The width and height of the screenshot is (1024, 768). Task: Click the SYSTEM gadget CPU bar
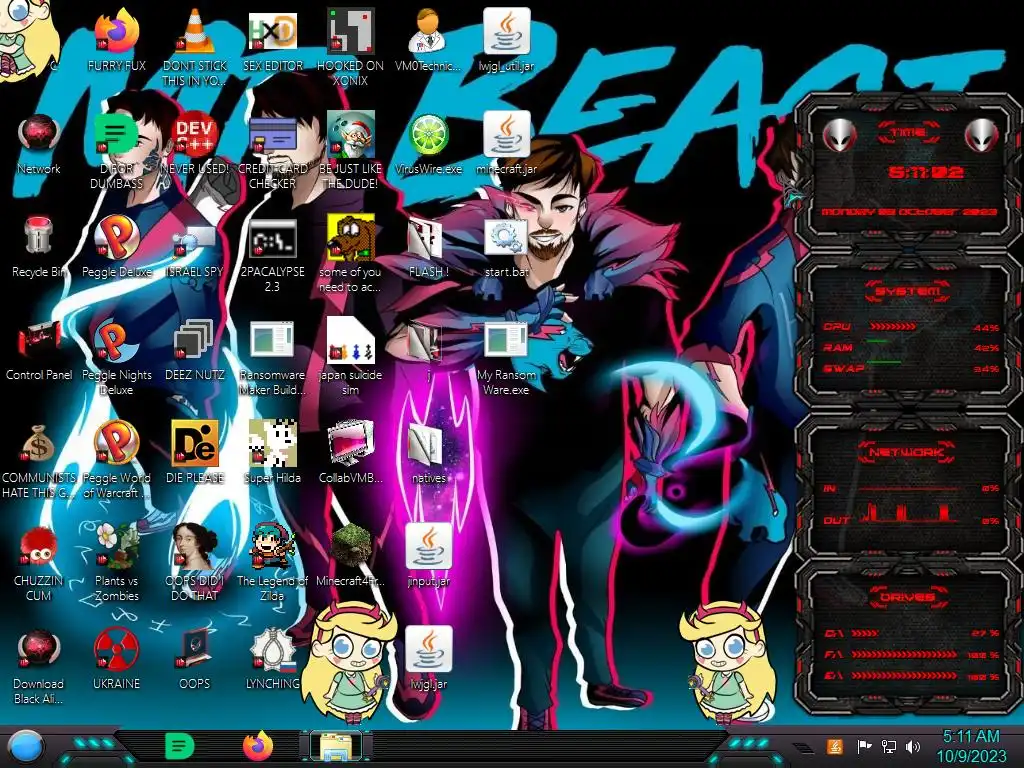point(893,326)
